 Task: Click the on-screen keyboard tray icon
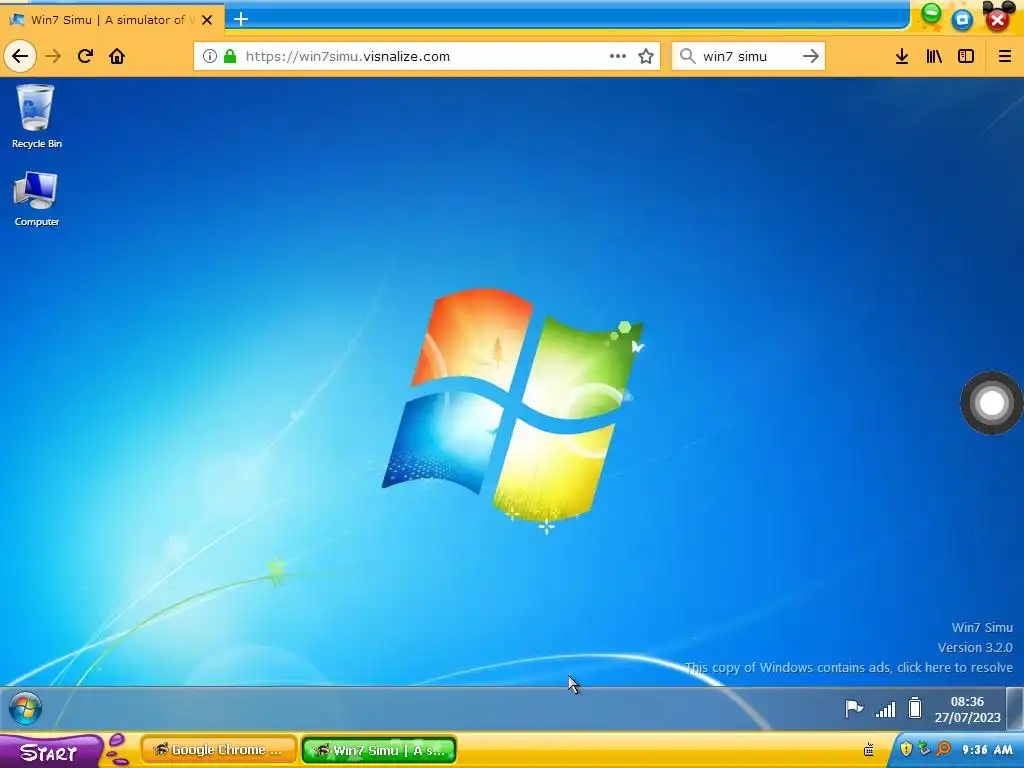(869, 750)
